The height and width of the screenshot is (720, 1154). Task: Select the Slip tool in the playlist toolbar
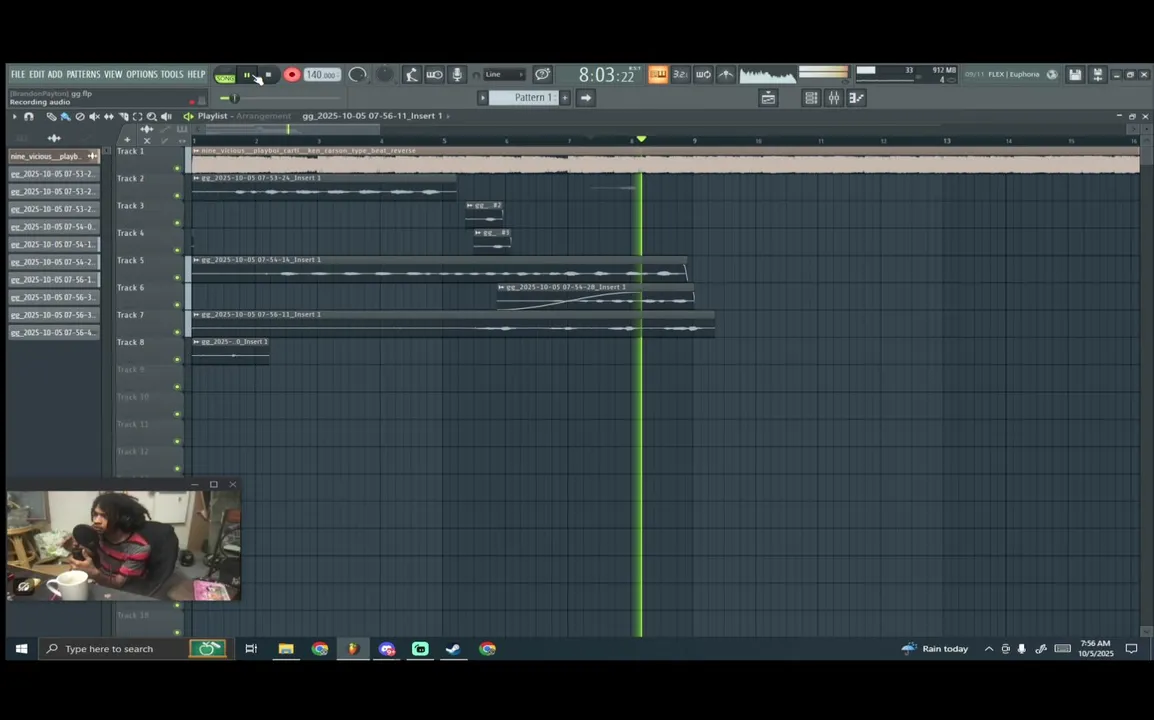coord(109,116)
